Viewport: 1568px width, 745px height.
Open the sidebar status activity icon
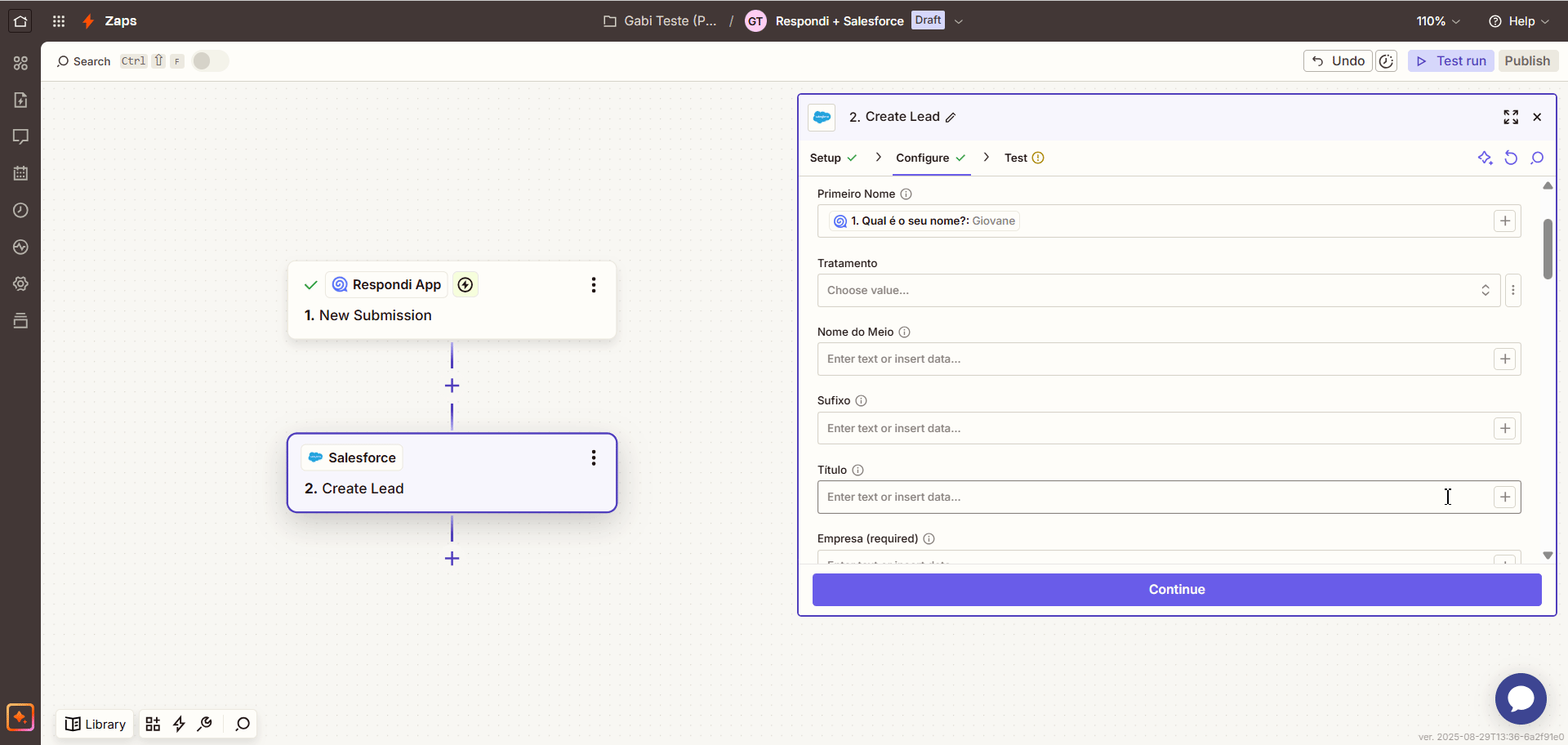tap(20, 247)
